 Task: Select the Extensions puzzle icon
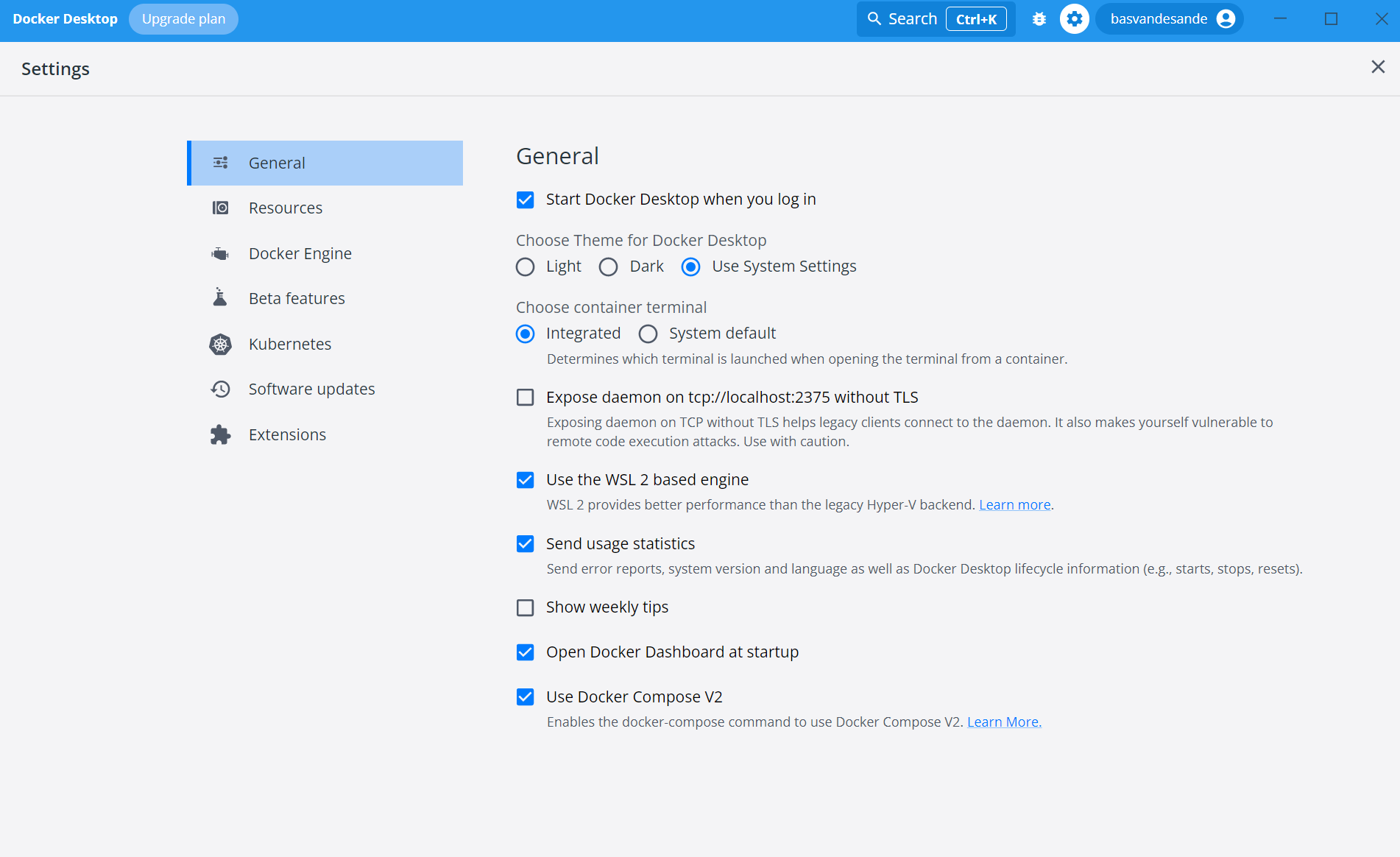click(221, 434)
